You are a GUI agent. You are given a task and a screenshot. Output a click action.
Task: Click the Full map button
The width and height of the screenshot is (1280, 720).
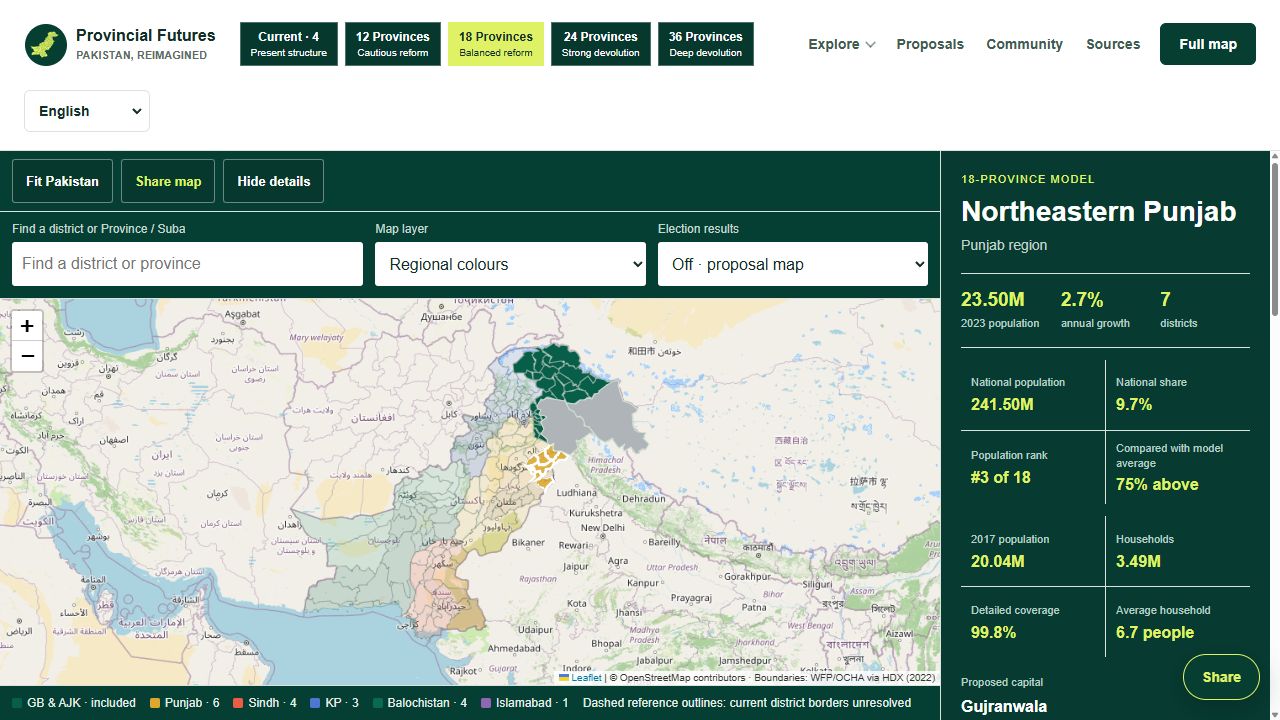click(x=1208, y=44)
